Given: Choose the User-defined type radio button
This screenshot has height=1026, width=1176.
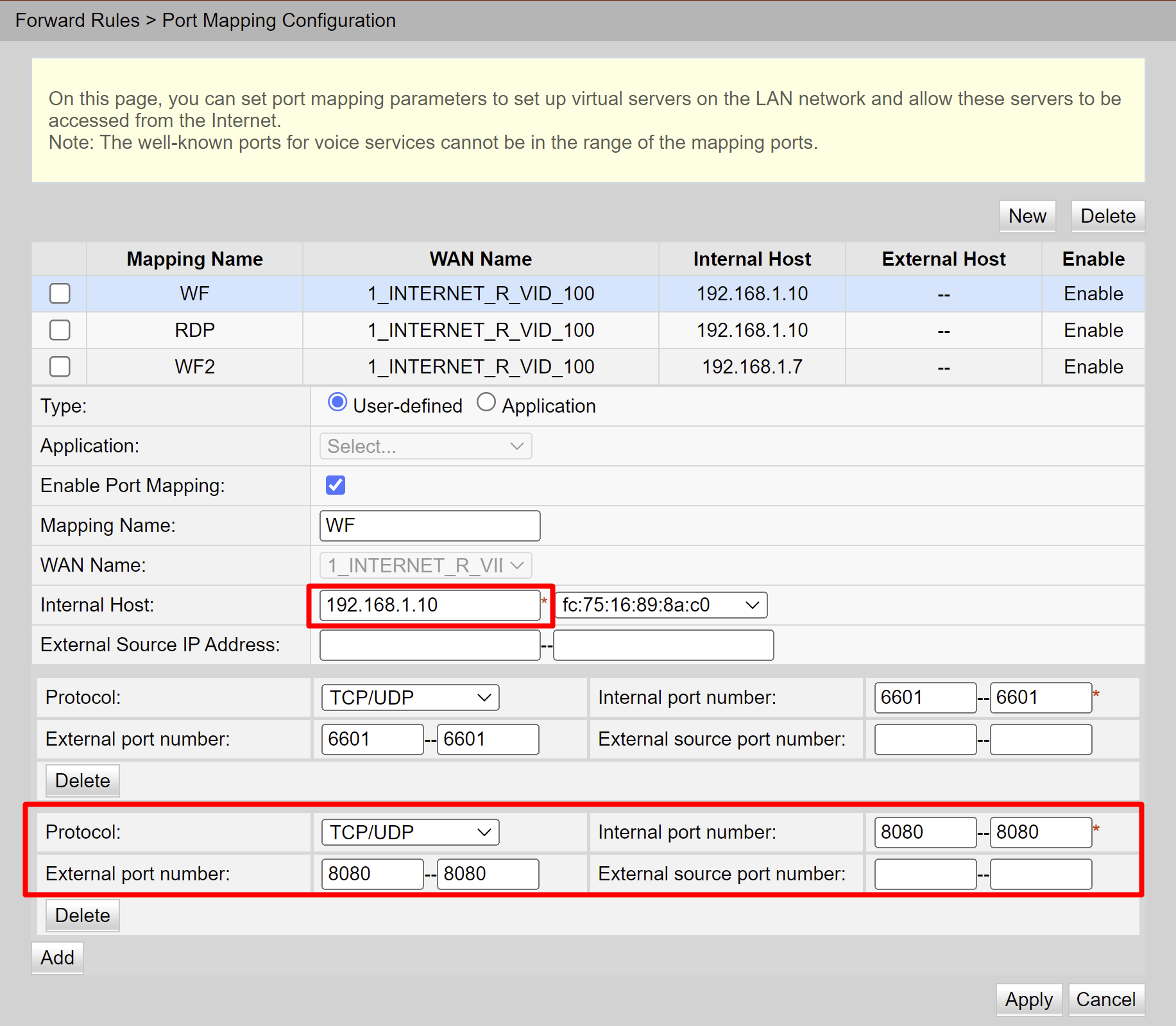Looking at the screenshot, I should [x=337, y=403].
